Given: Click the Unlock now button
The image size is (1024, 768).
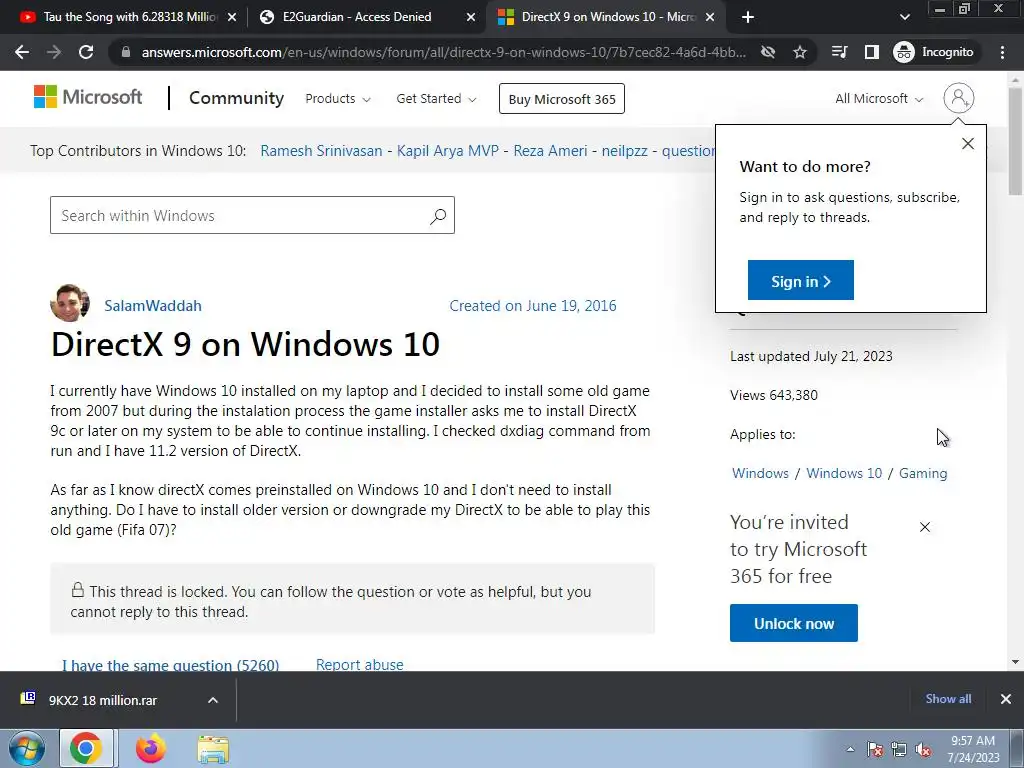Looking at the screenshot, I should (x=793, y=623).
